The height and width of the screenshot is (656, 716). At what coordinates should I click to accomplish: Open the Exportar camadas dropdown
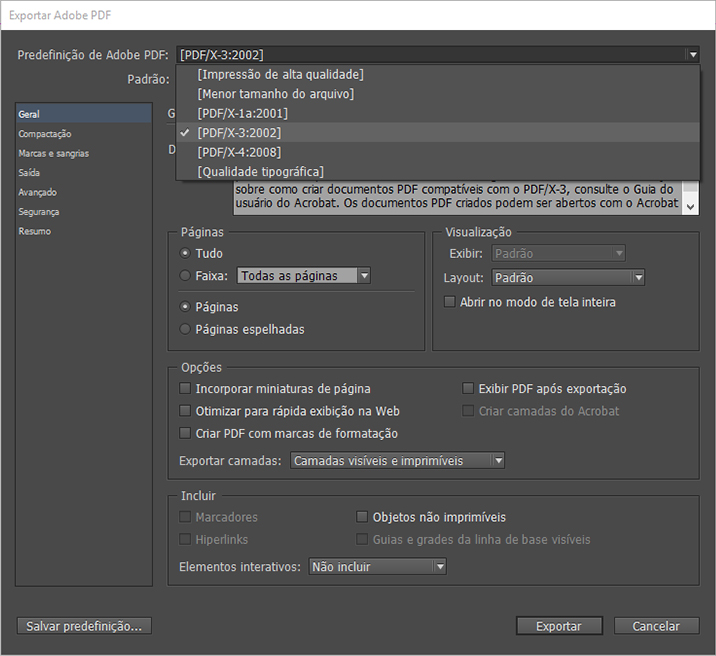tap(497, 461)
